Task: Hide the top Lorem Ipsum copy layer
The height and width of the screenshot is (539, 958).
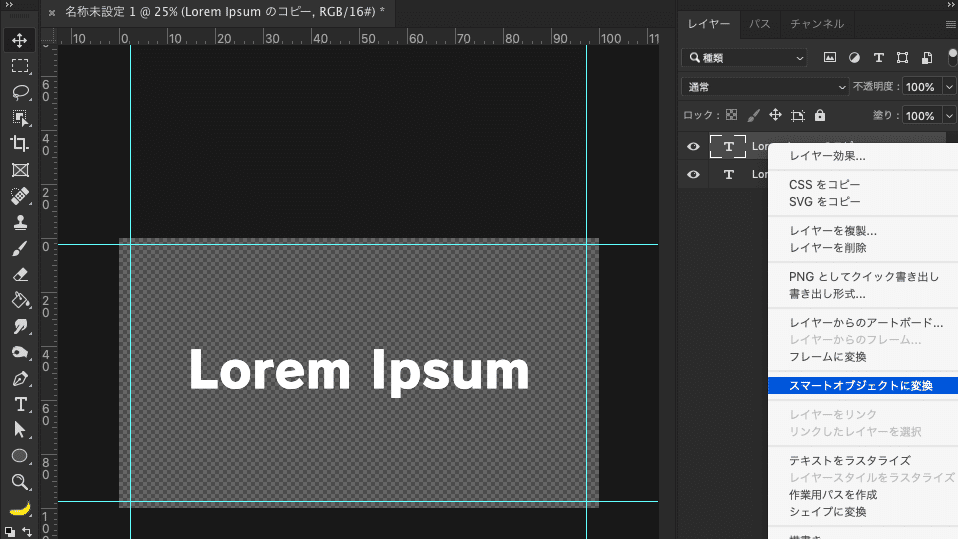Action: [x=693, y=147]
